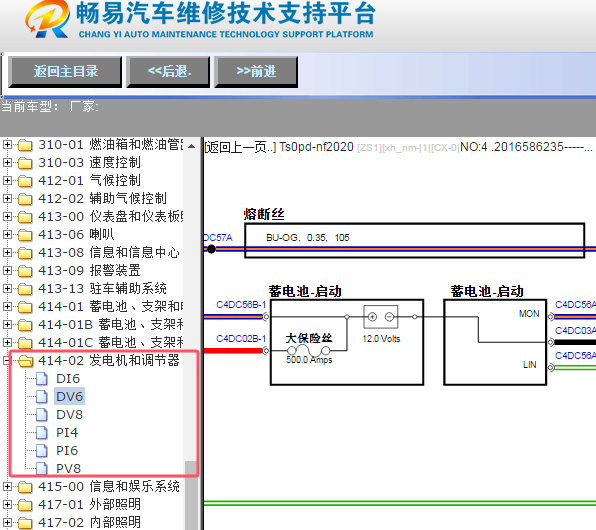This screenshot has height=530, width=596.
Task: Click the folder icon for 417-01
Action: tap(25, 505)
